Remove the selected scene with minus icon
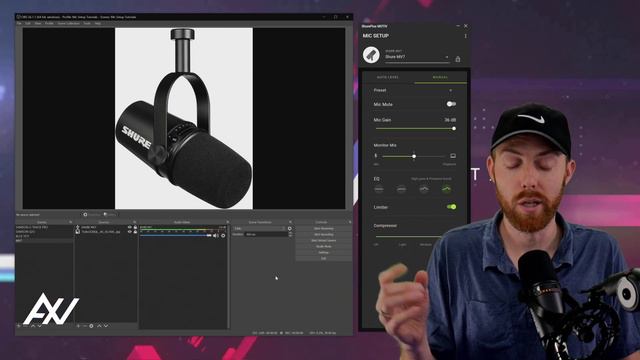 (x=25, y=326)
